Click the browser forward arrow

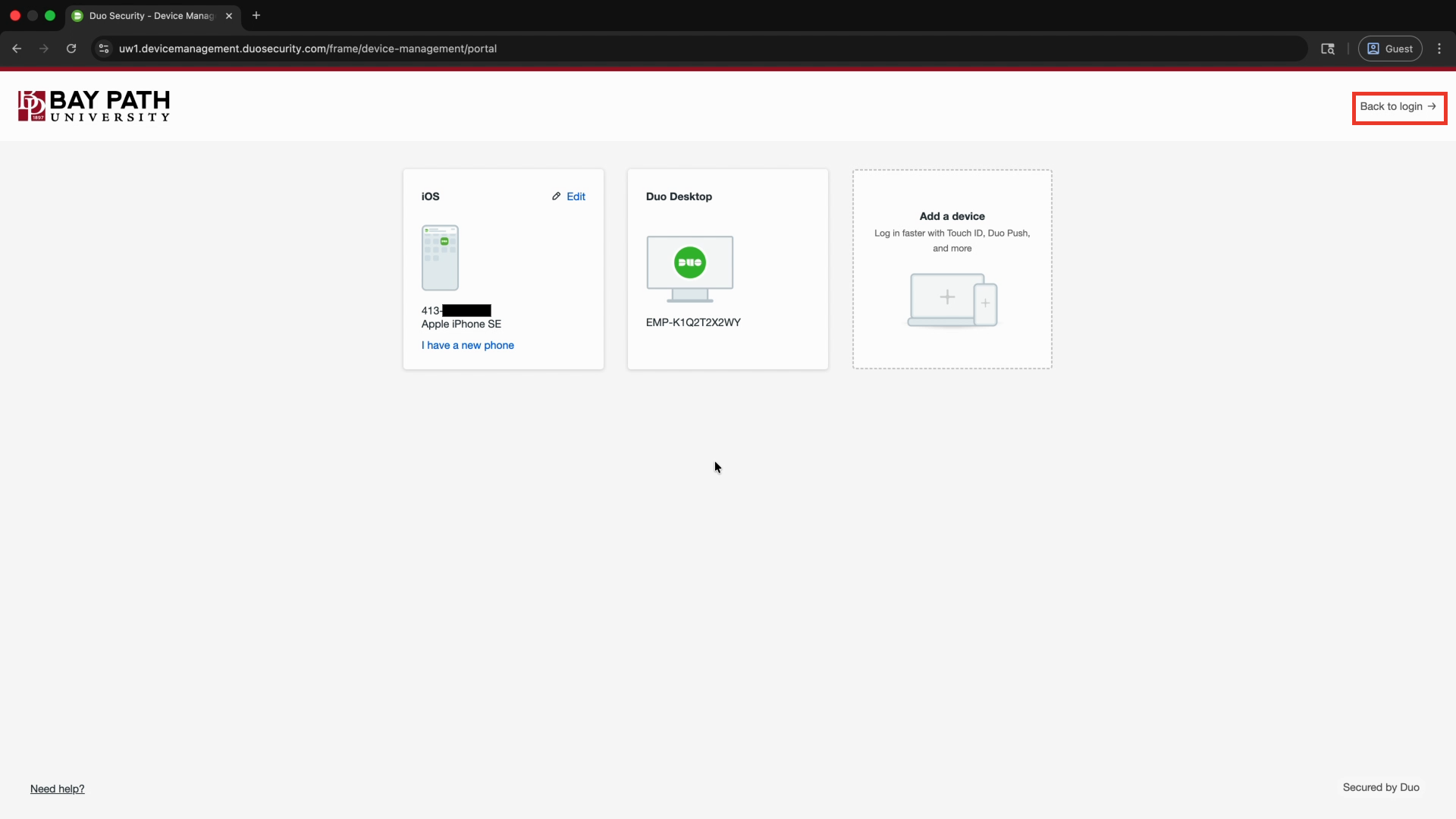point(44,49)
